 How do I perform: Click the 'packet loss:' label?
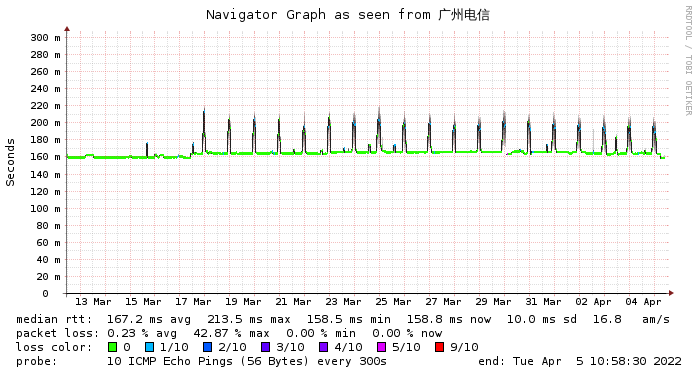57,333
